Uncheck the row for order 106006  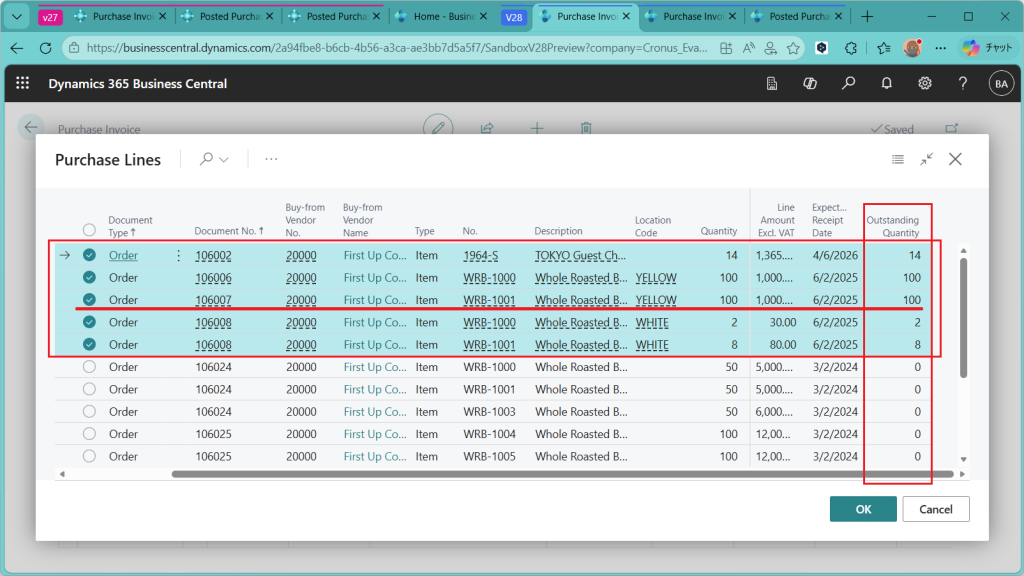[89, 278]
